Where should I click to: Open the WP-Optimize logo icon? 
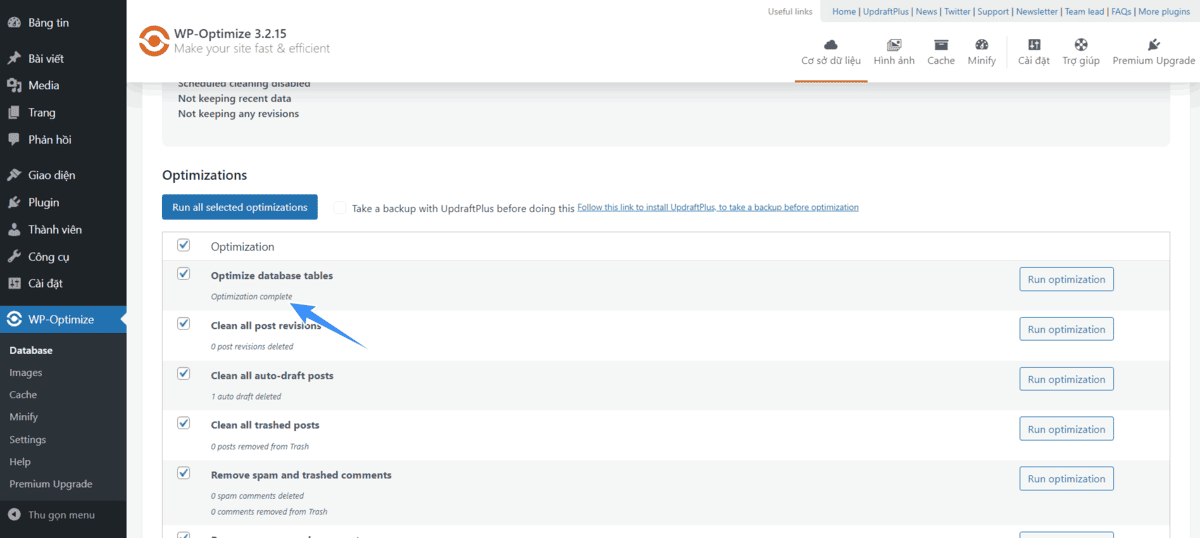coord(153,41)
